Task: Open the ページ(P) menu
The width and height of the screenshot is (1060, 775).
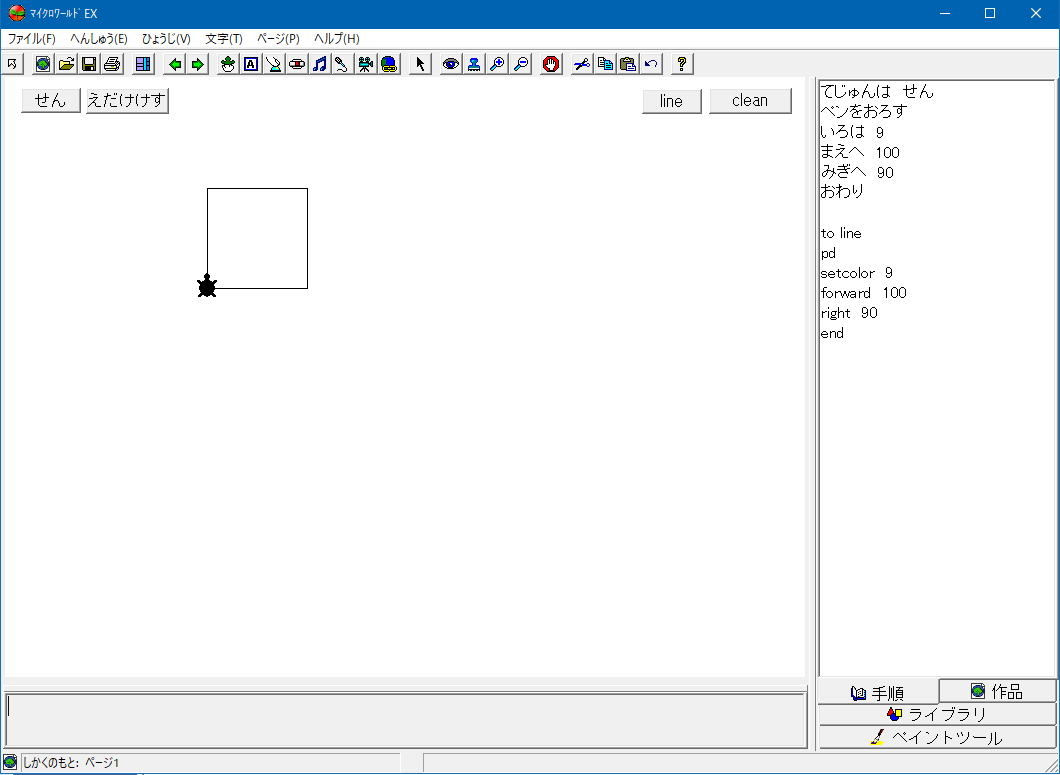Action: coord(278,39)
